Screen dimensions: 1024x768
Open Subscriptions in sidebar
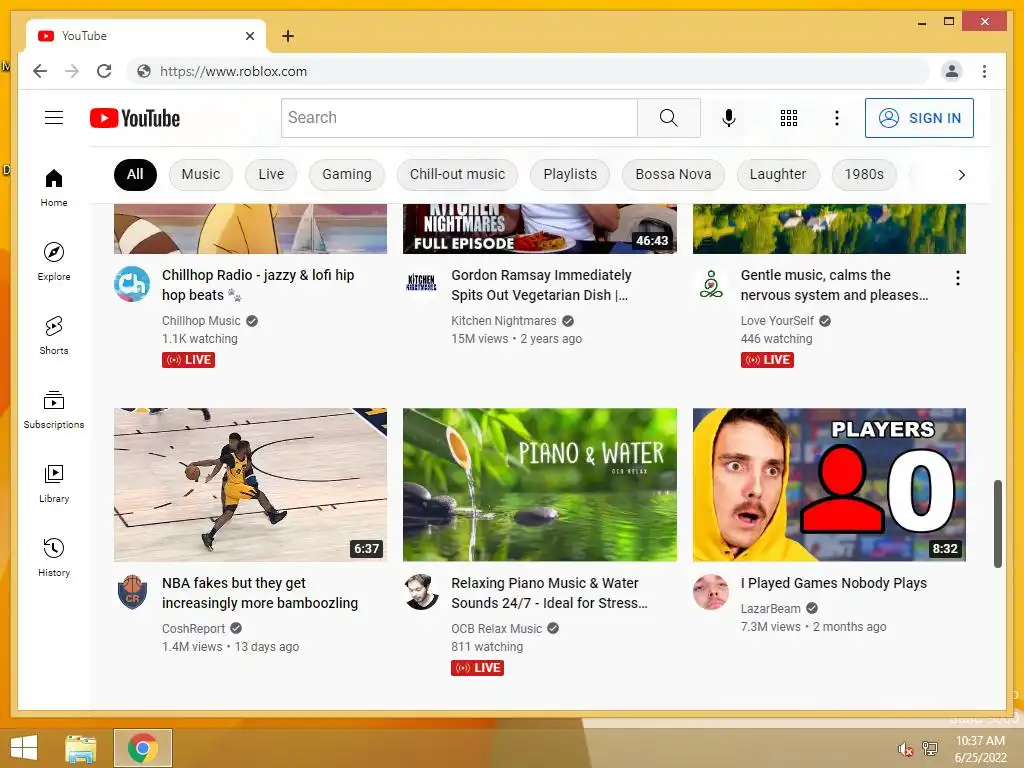(x=54, y=409)
